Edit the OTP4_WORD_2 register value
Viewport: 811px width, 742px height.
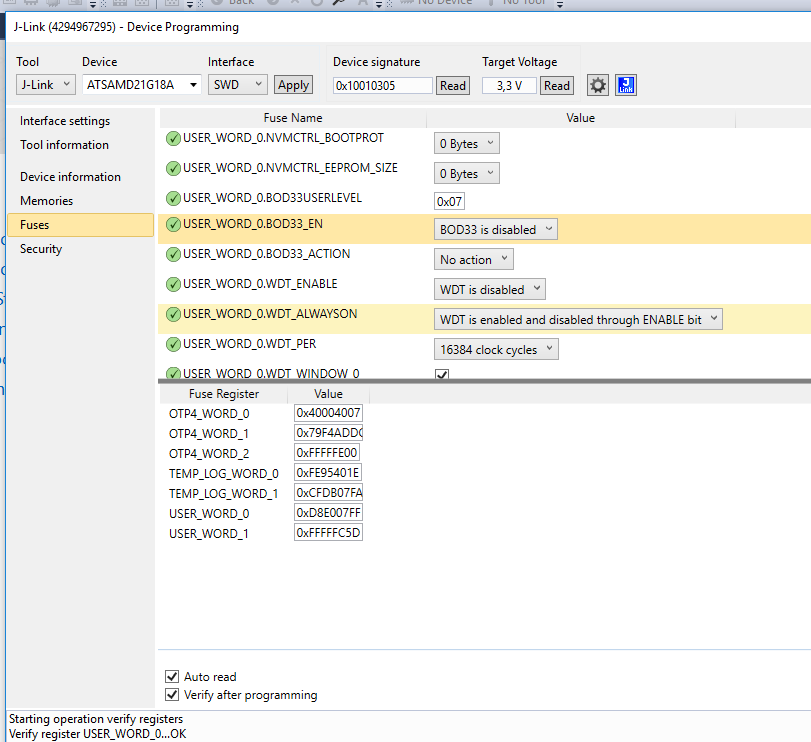327,452
